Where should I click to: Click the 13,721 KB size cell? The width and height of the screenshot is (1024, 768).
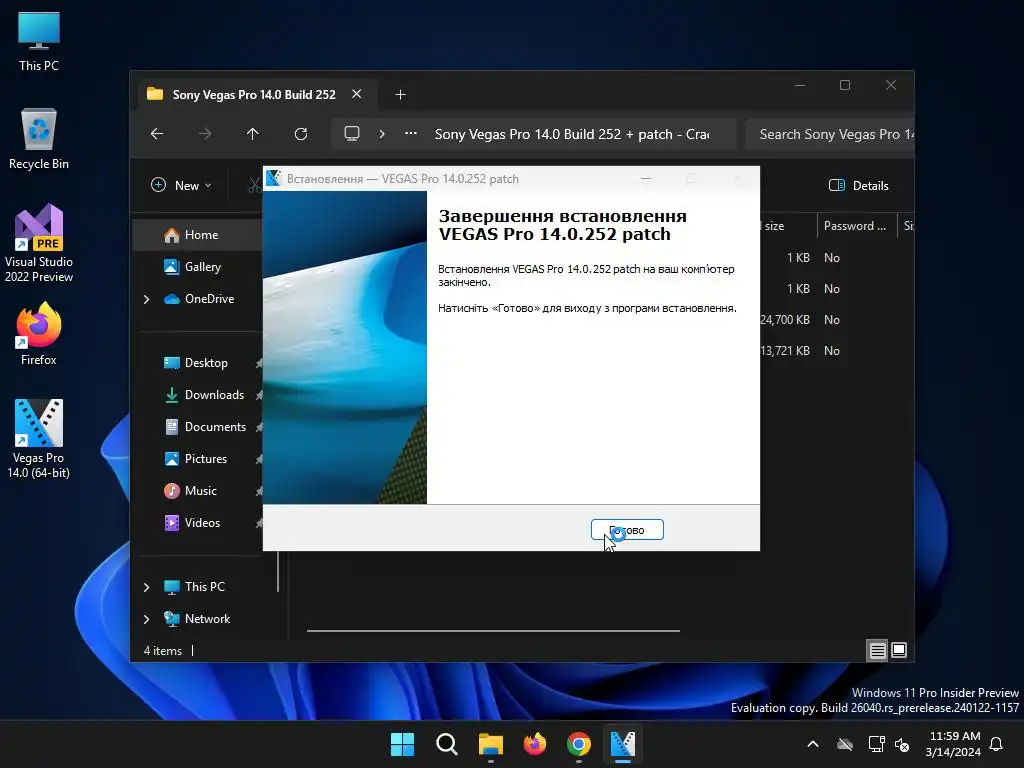[x=785, y=351]
